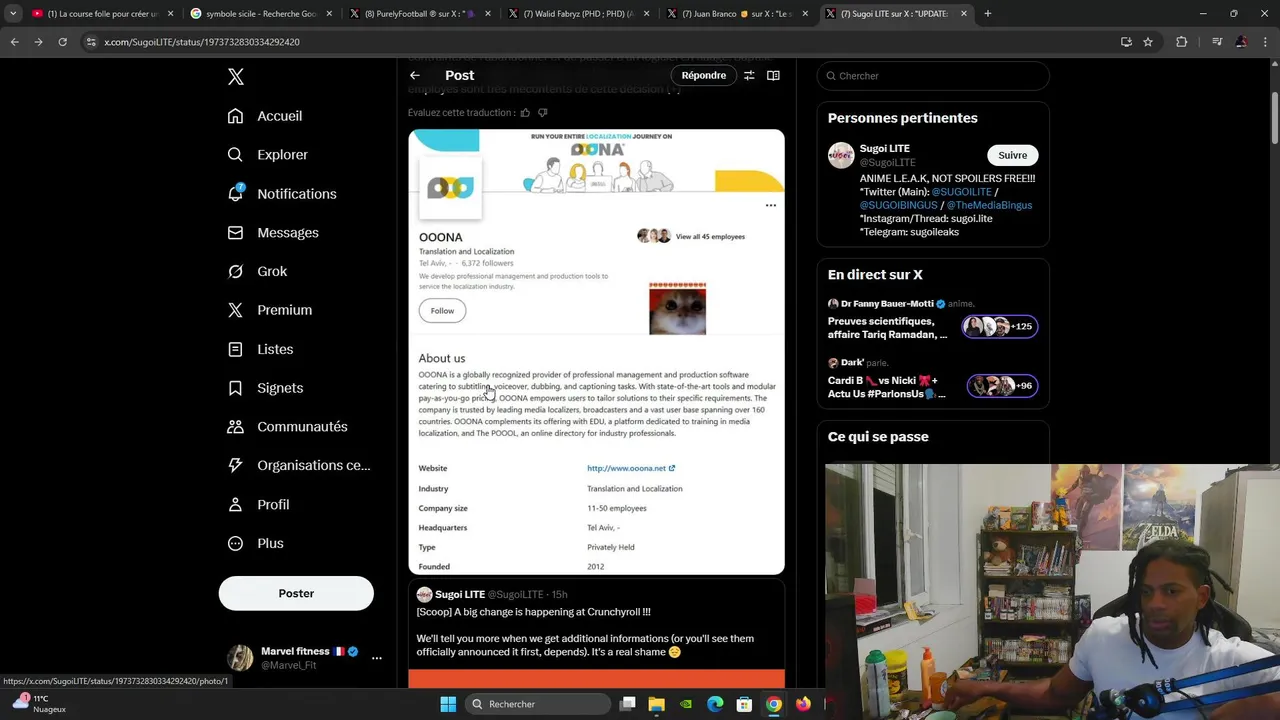The image size is (1280, 720).
Task: Open quoted Sugoi LITE Scoop post
Action: coord(596,634)
